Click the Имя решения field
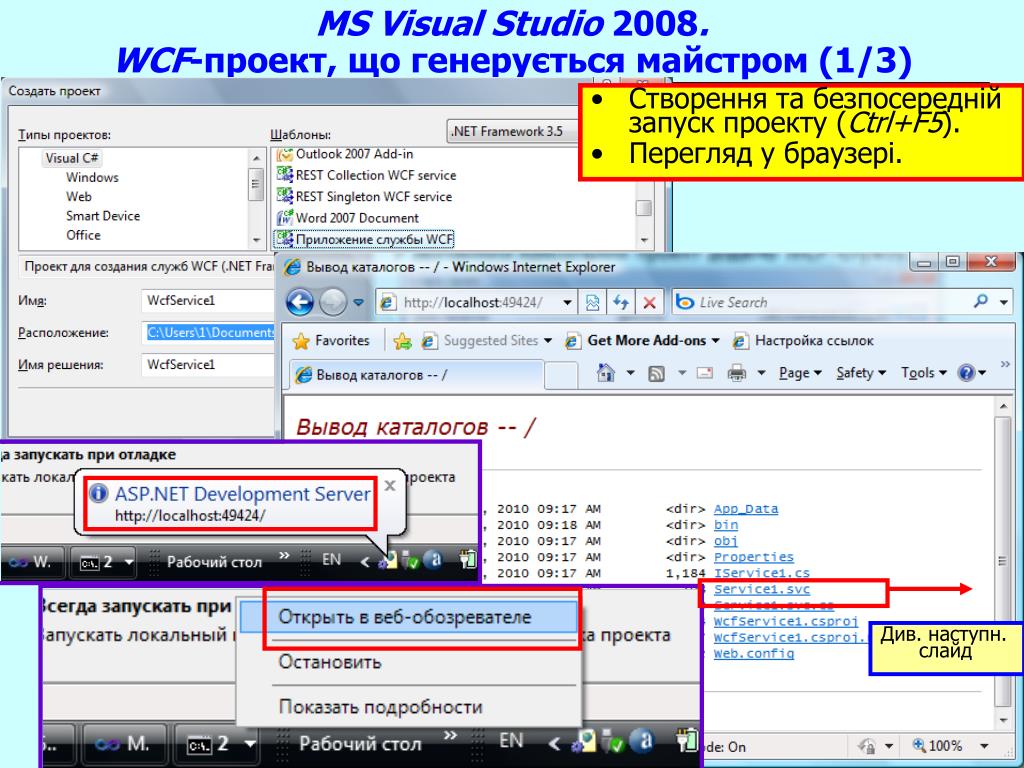This screenshot has width=1024, height=768. pos(208,364)
